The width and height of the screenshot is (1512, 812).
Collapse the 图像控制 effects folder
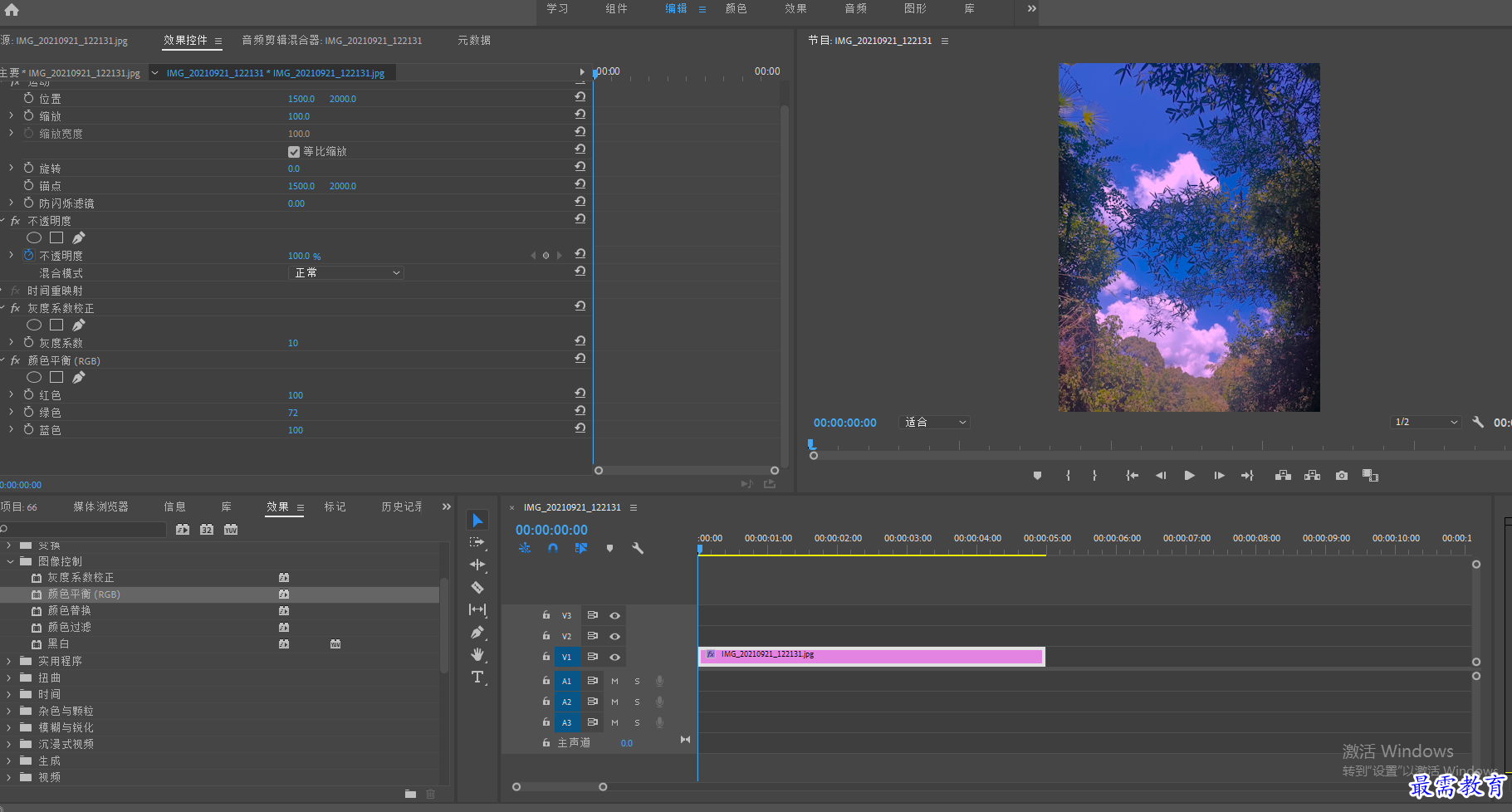click(11, 561)
